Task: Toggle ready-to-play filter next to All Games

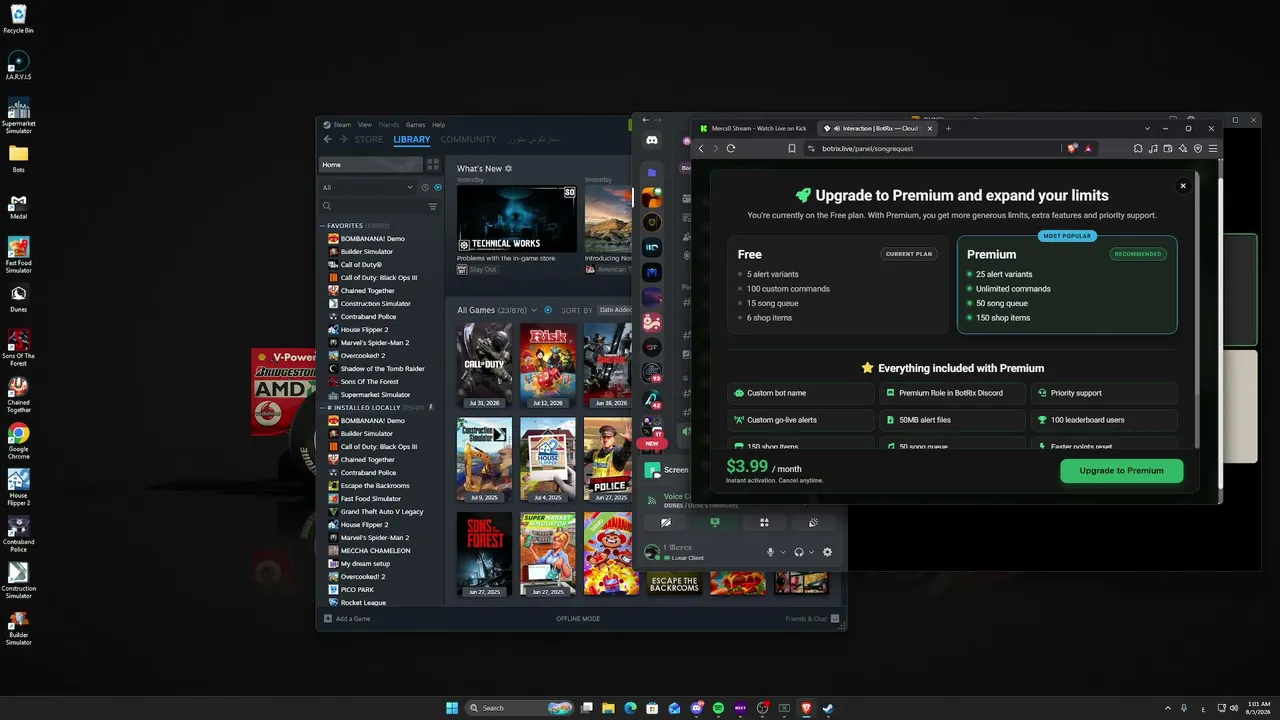Action: click(548, 310)
